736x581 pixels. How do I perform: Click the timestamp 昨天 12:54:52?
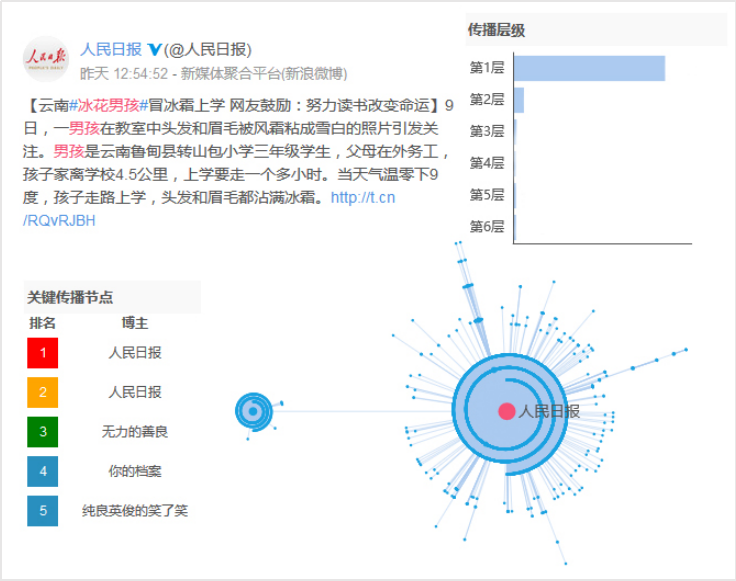point(124,74)
